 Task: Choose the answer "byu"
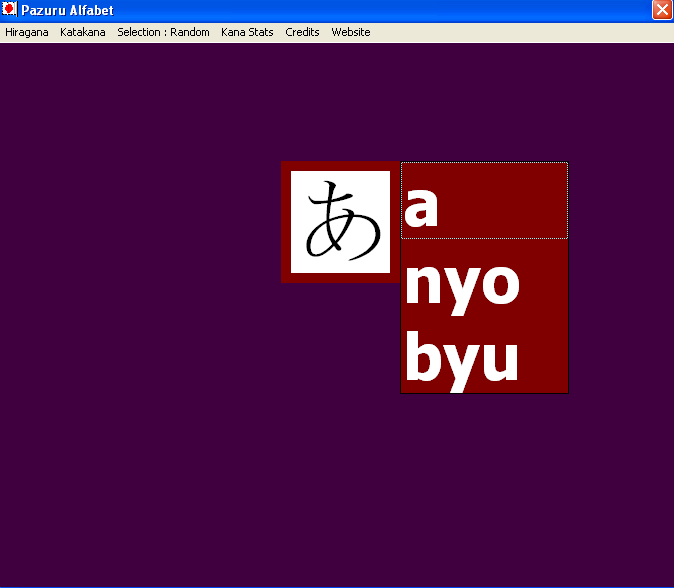tap(484, 354)
